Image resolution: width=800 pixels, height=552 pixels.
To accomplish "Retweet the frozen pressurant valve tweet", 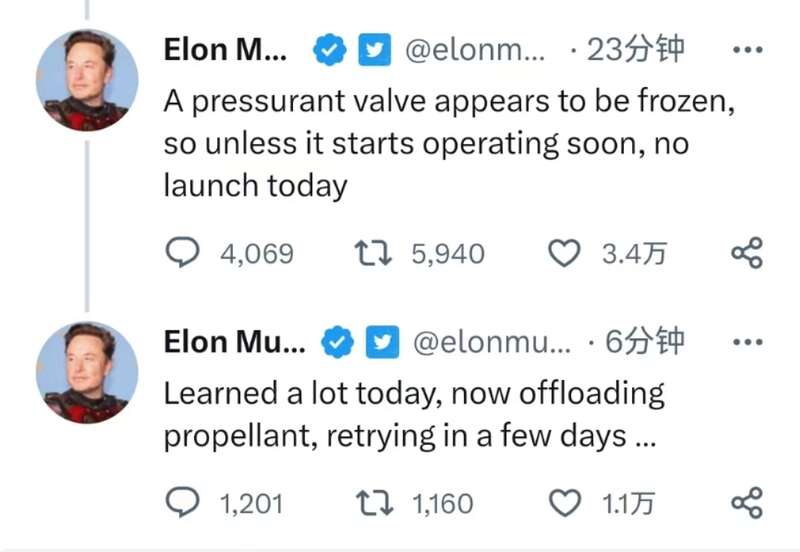I will coord(375,254).
